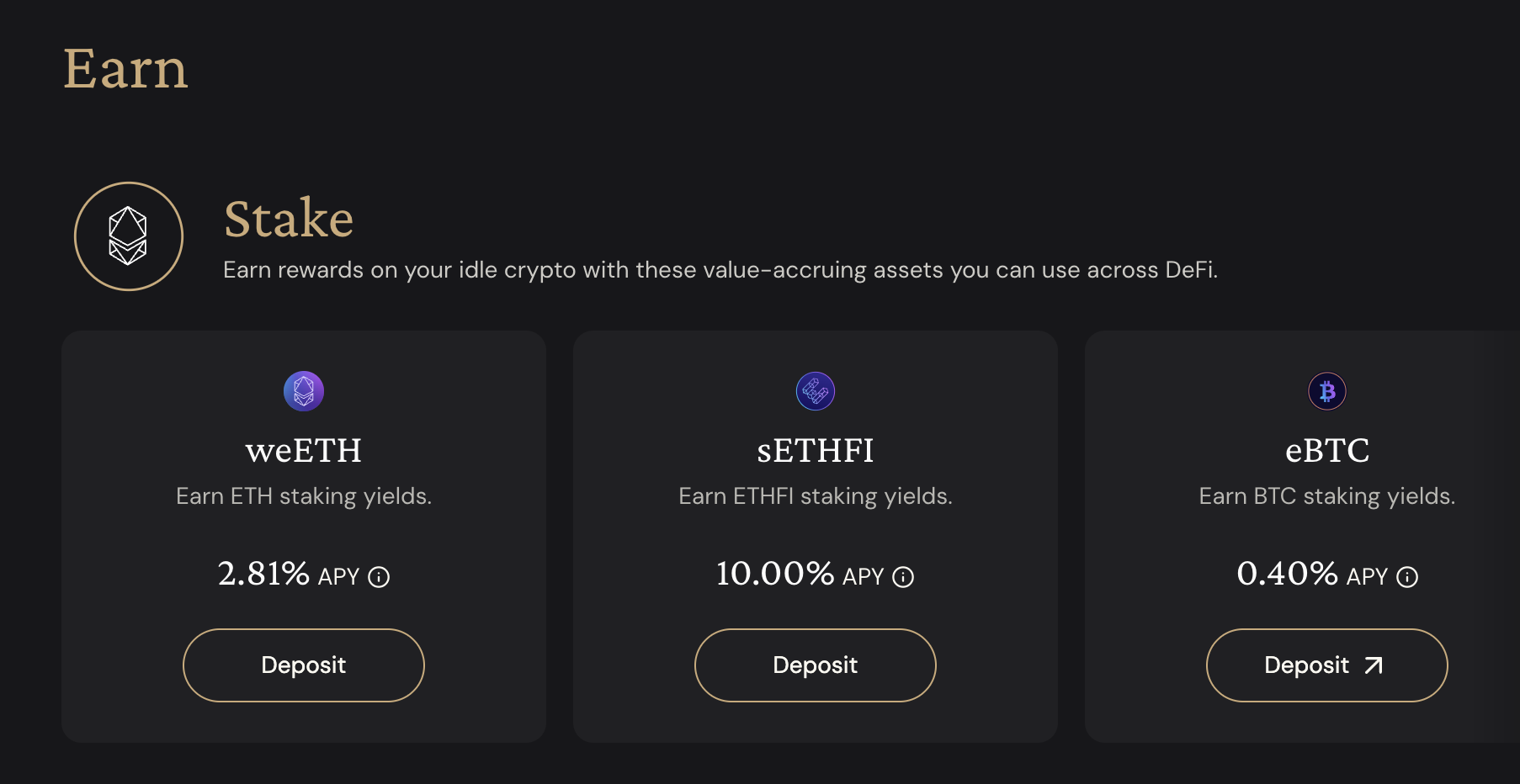Click the Stake section heading
The image size is (1520, 784).
tap(289, 219)
